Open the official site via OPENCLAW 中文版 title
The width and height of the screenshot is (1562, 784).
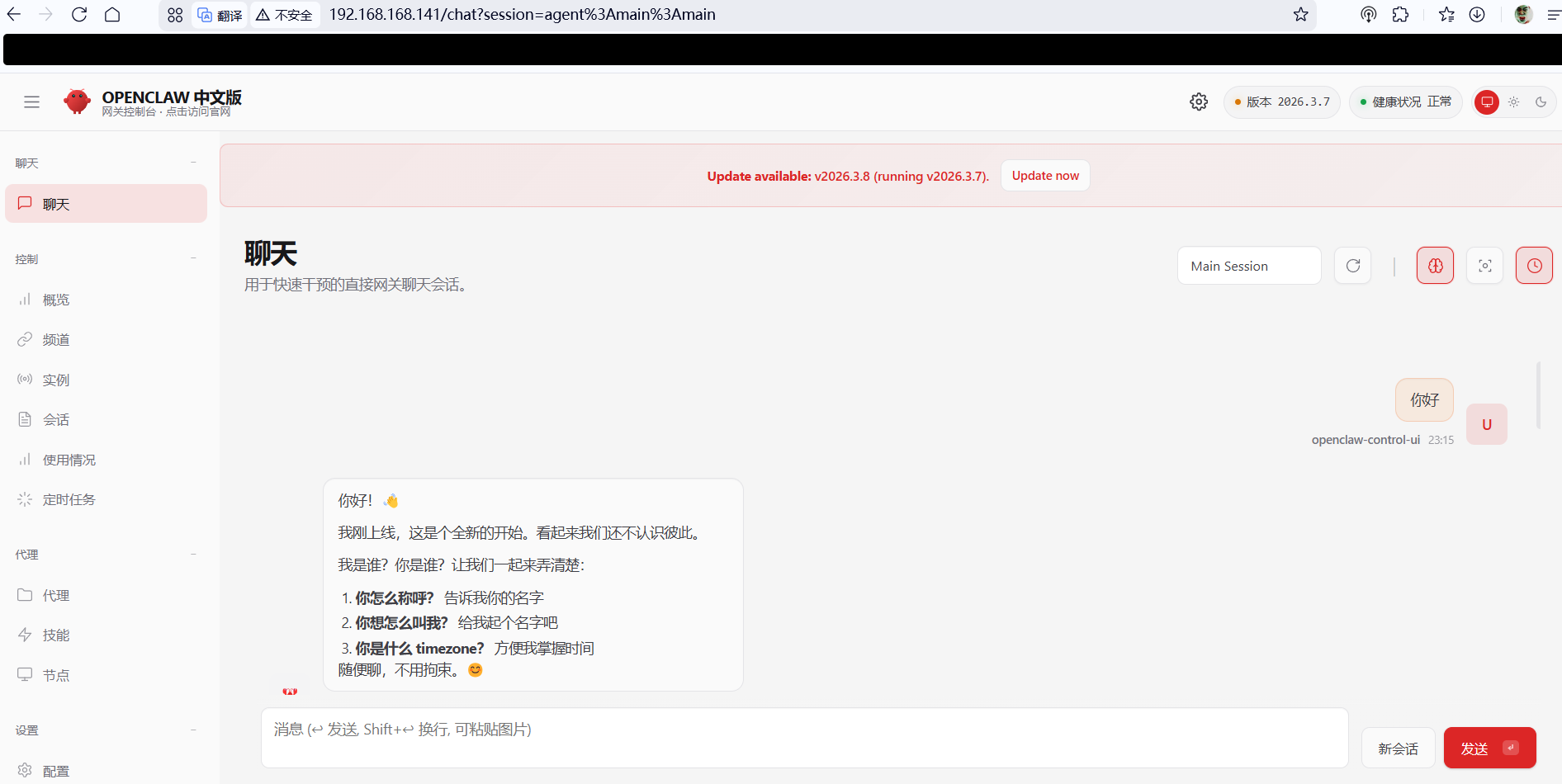click(172, 97)
